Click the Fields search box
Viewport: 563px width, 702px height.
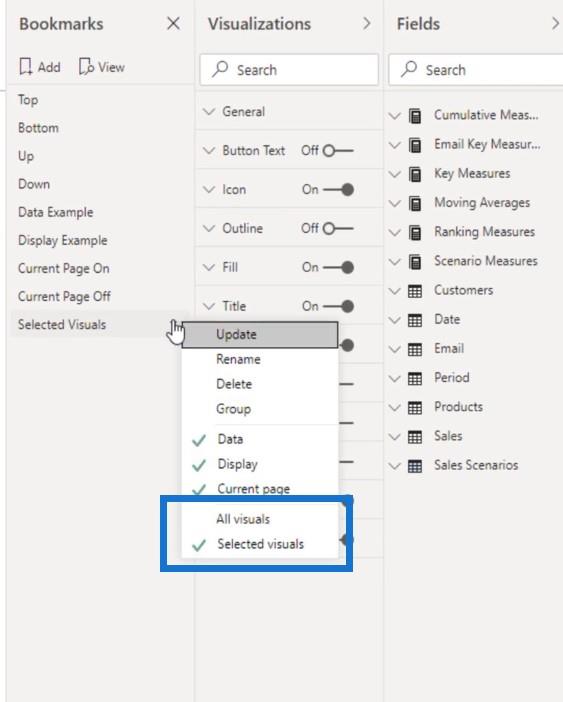[x=476, y=70]
